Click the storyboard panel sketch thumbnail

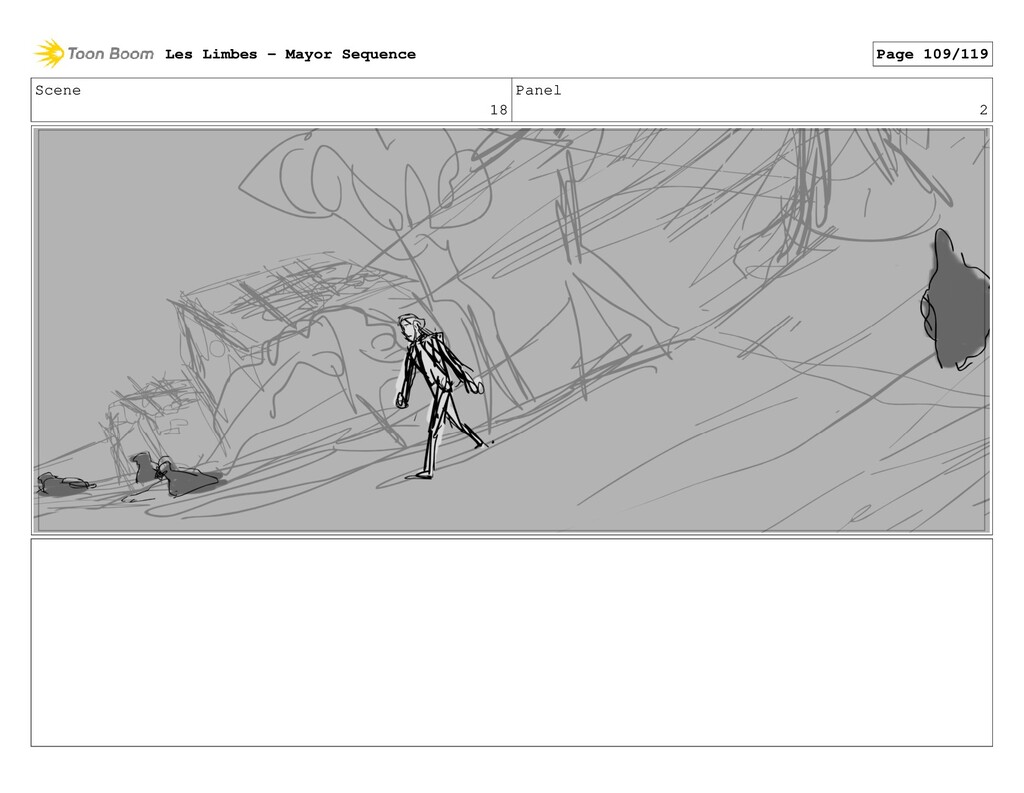pyautogui.click(x=511, y=331)
